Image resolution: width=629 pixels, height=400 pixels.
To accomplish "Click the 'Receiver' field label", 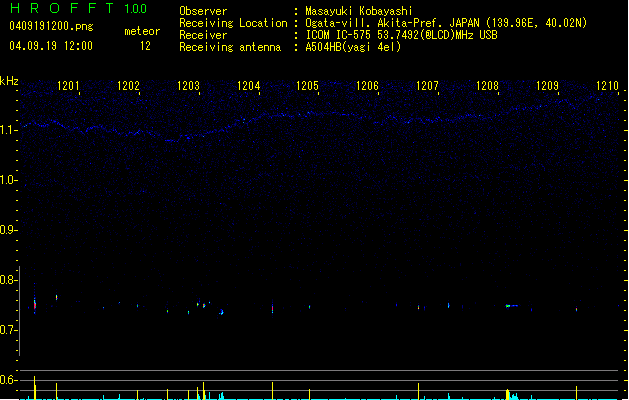I will 203,35.
